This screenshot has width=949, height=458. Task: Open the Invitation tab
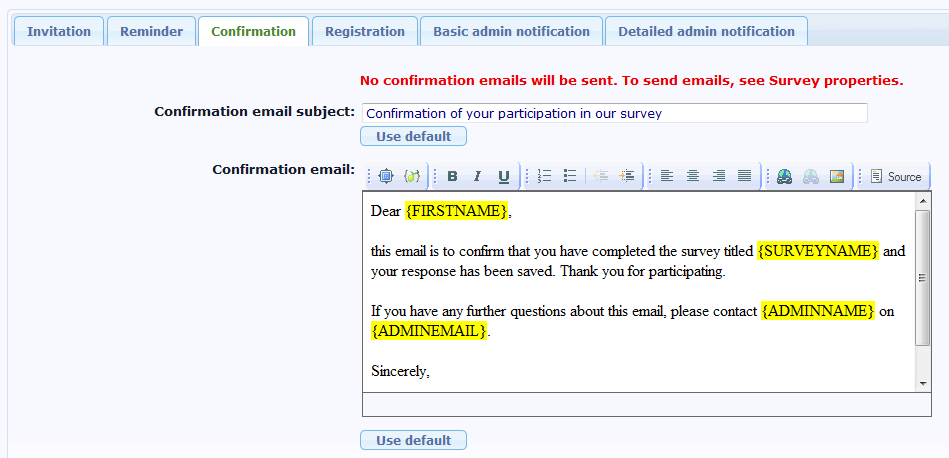[59, 31]
